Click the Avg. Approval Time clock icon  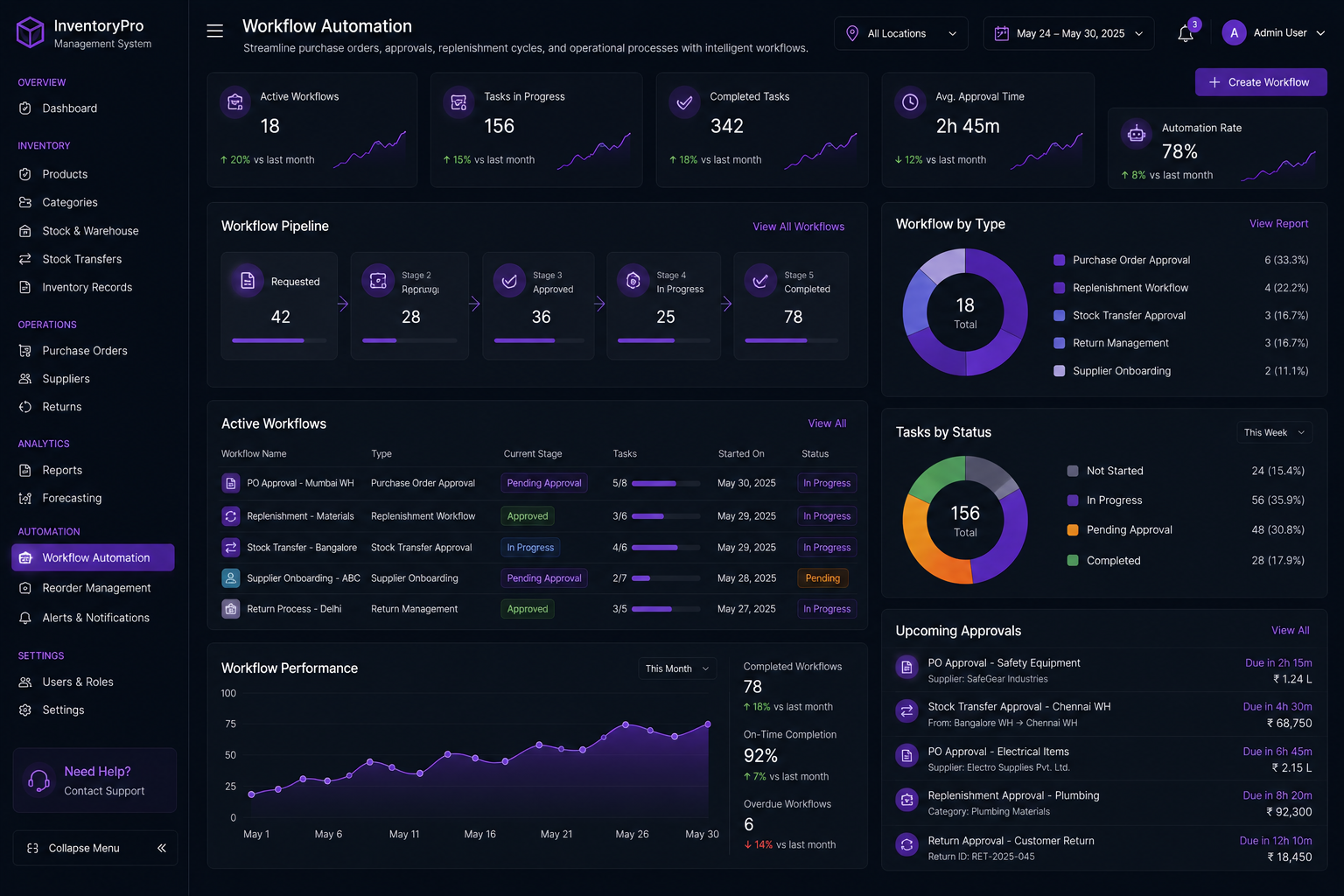910,102
